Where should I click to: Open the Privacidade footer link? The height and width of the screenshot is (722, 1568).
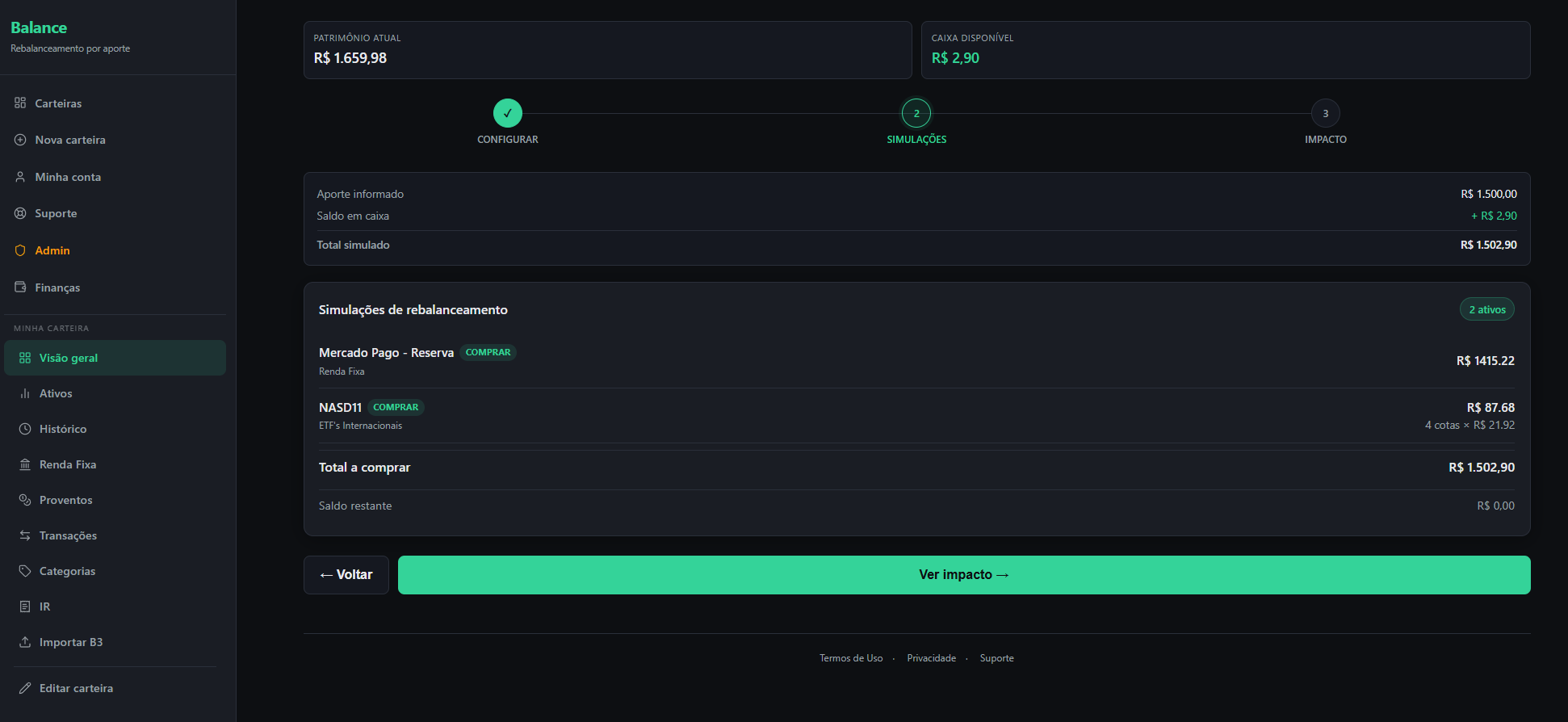(931, 658)
